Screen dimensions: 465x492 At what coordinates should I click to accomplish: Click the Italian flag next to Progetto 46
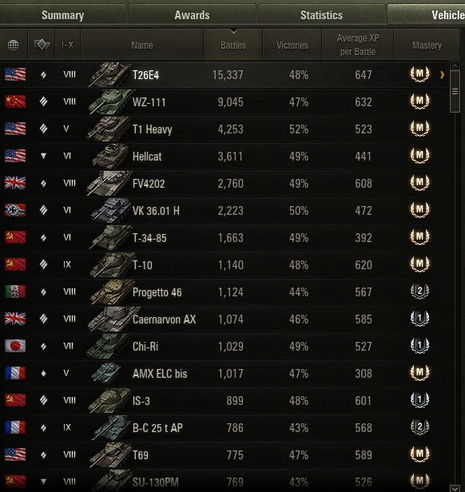click(15, 291)
